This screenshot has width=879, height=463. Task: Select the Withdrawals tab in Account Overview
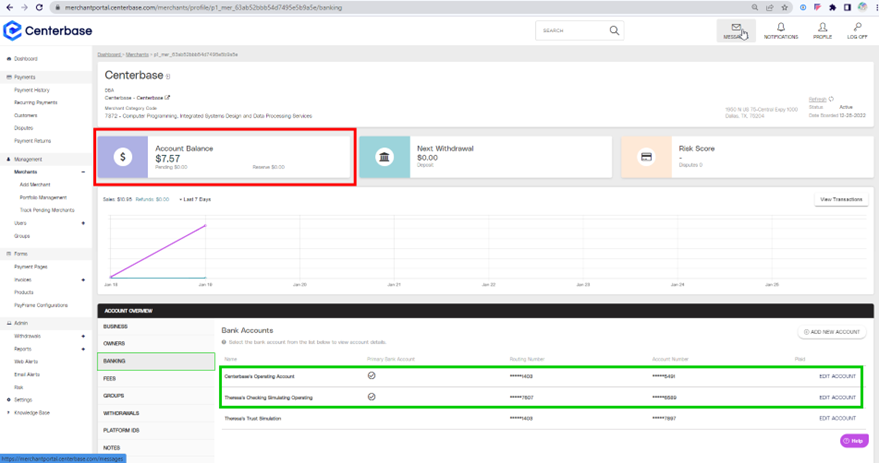(x=156, y=413)
